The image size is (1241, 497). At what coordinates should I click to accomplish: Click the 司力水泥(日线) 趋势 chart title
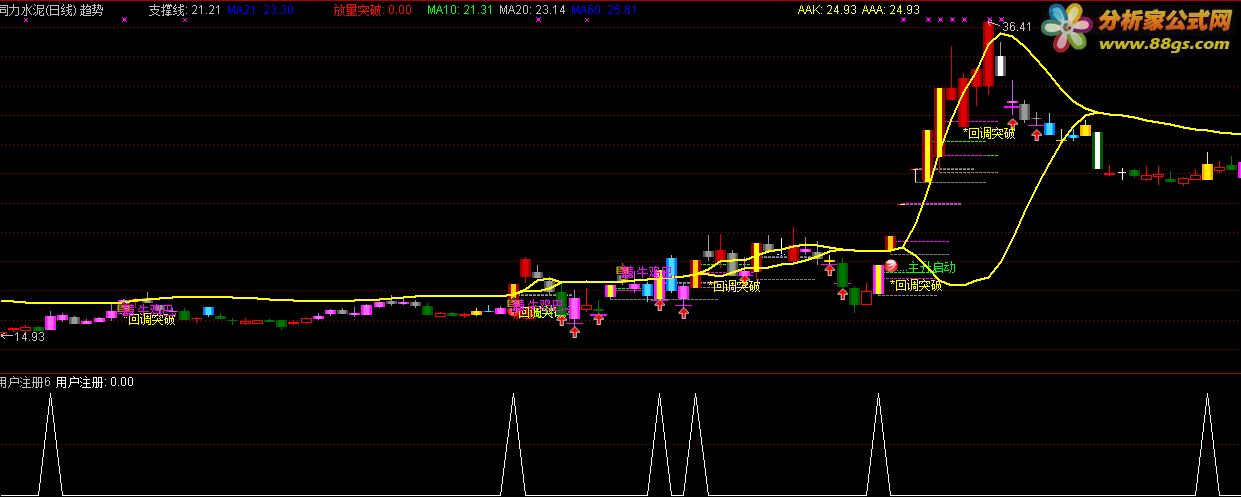tap(51, 10)
